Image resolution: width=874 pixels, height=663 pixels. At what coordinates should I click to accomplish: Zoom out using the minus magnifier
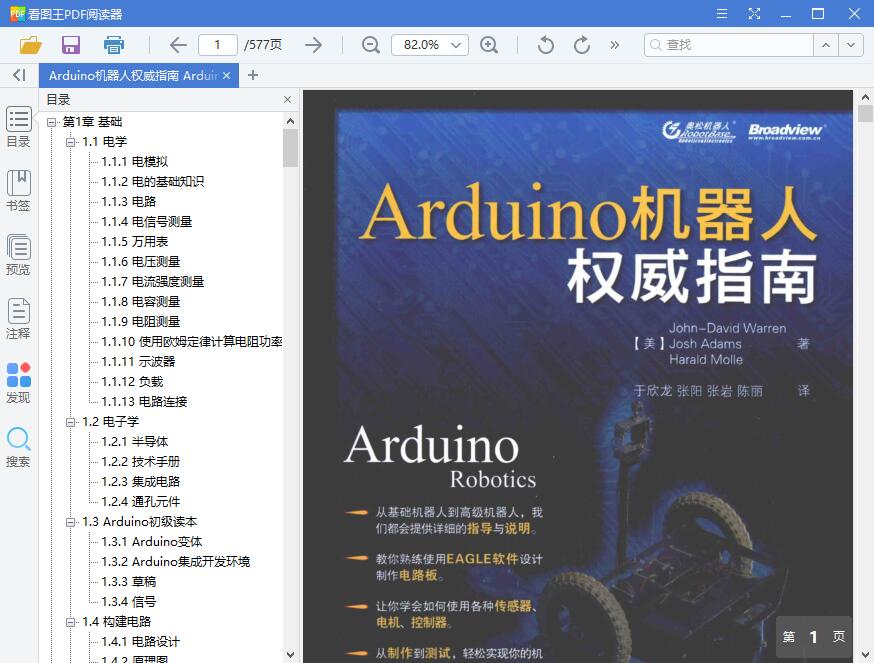coord(371,45)
